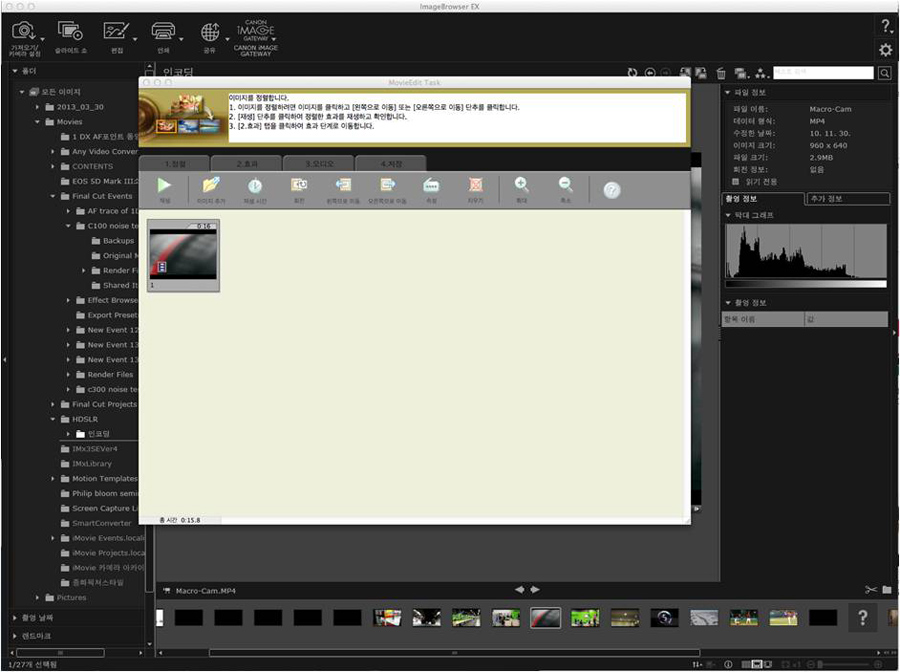The image size is (900, 672).
Task: Collapse the shooting info section
Action: pyautogui.click(x=728, y=302)
